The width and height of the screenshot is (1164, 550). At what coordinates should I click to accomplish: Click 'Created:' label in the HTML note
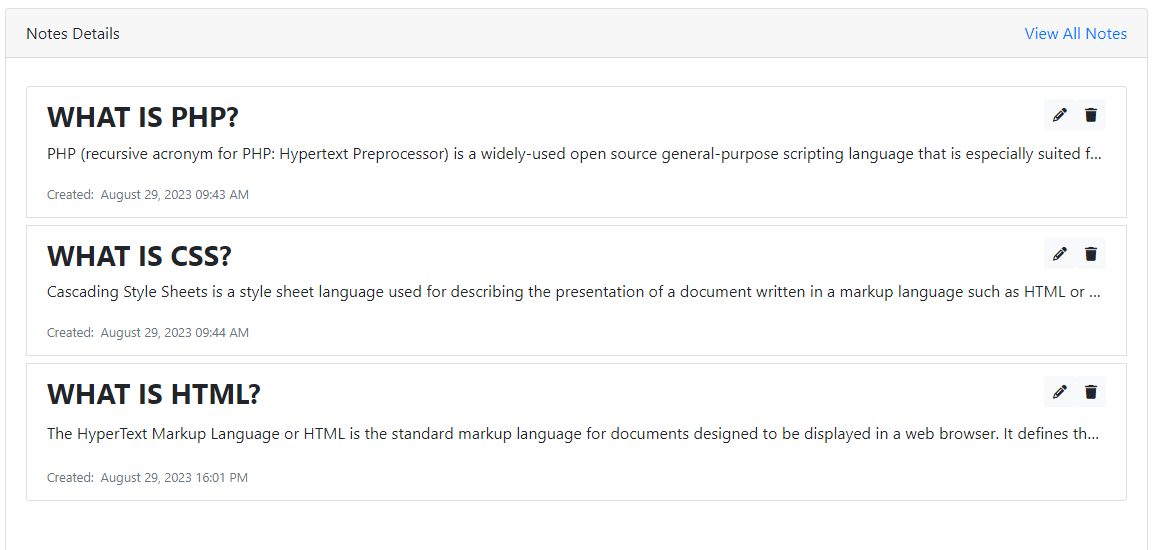pos(70,478)
